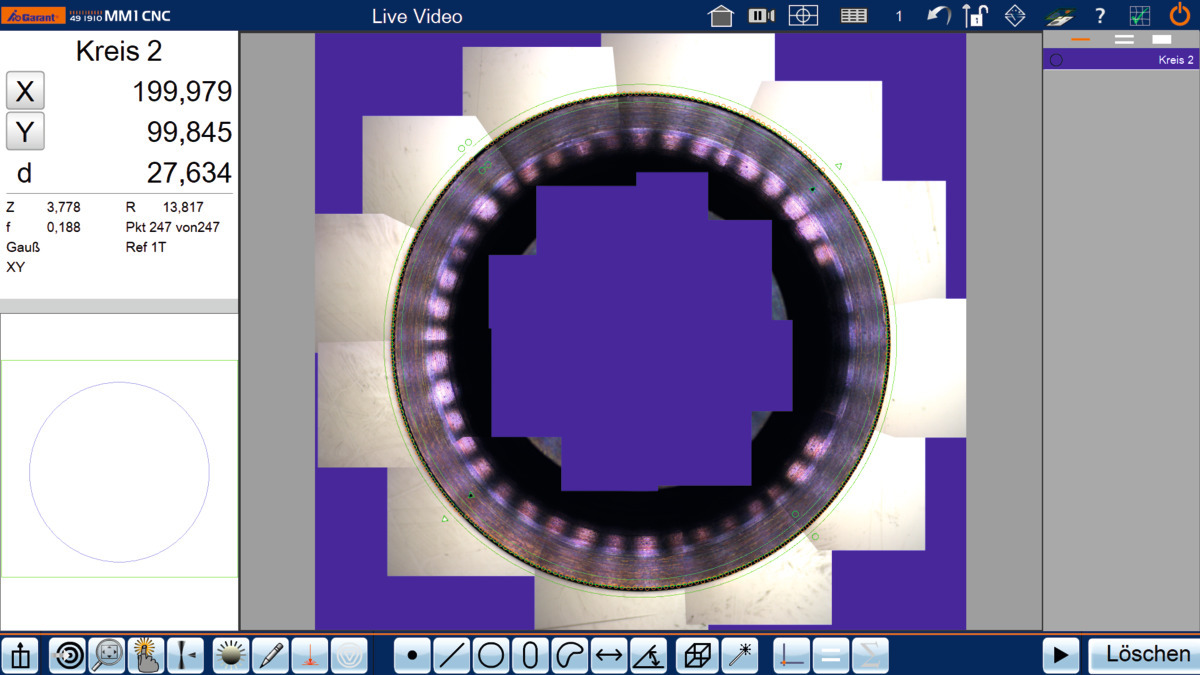Image resolution: width=1200 pixels, height=675 pixels.
Task: Go to home screen via house icon
Action: (721, 16)
